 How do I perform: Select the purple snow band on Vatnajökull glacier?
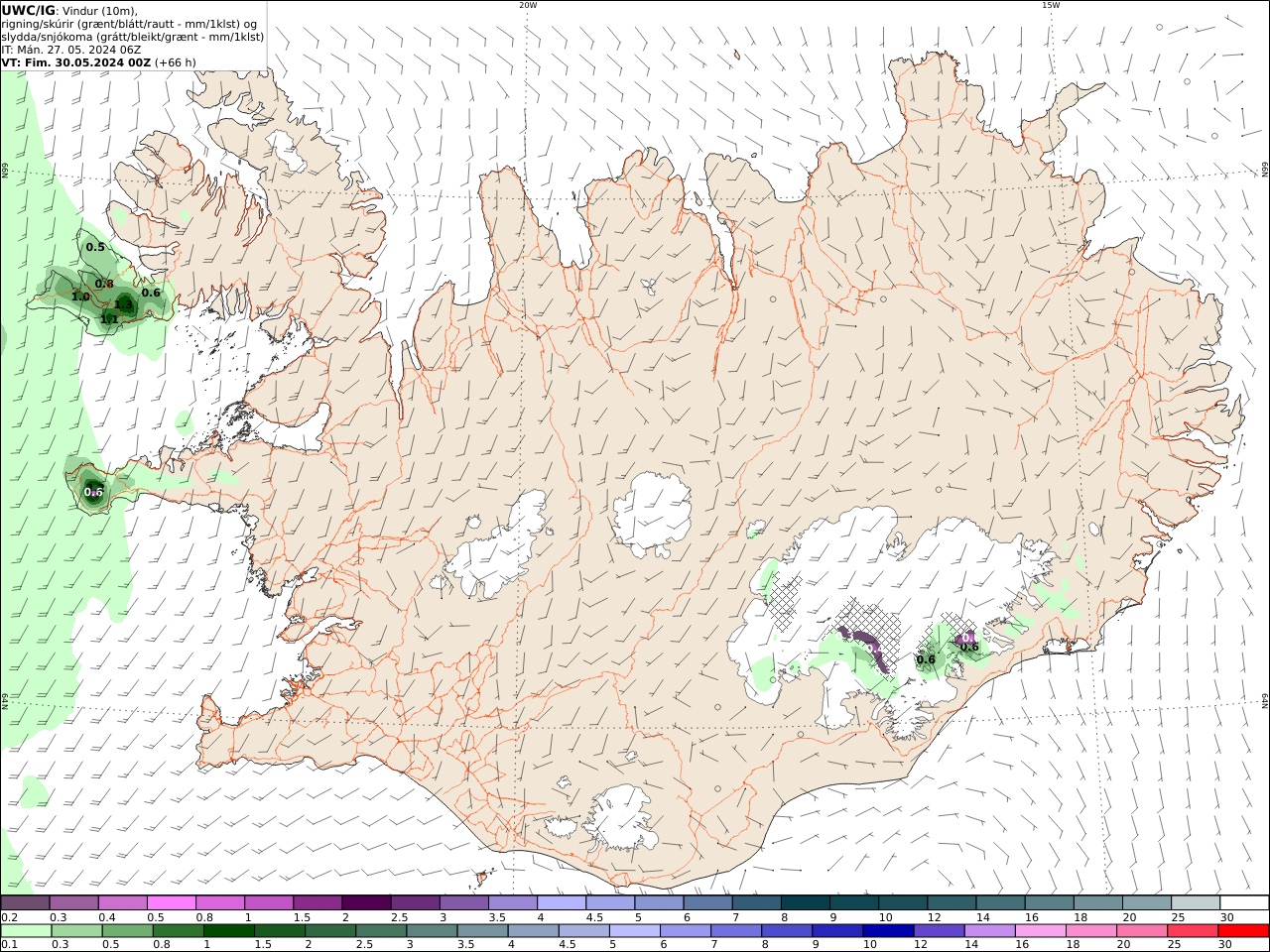point(866,647)
